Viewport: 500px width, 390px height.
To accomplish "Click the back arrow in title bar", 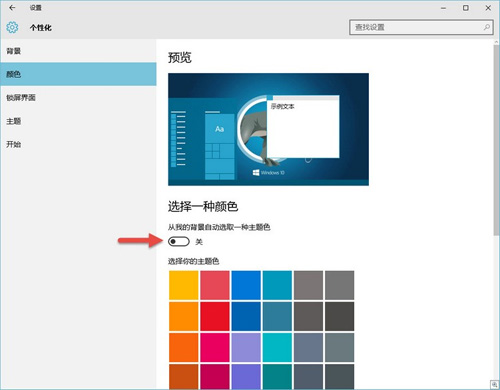I will point(12,8).
